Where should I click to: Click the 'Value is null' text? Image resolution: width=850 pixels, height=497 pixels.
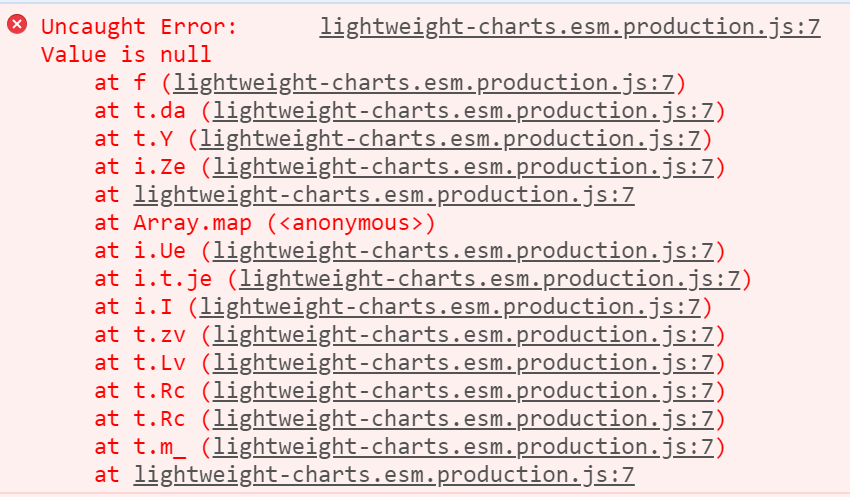click(x=126, y=55)
